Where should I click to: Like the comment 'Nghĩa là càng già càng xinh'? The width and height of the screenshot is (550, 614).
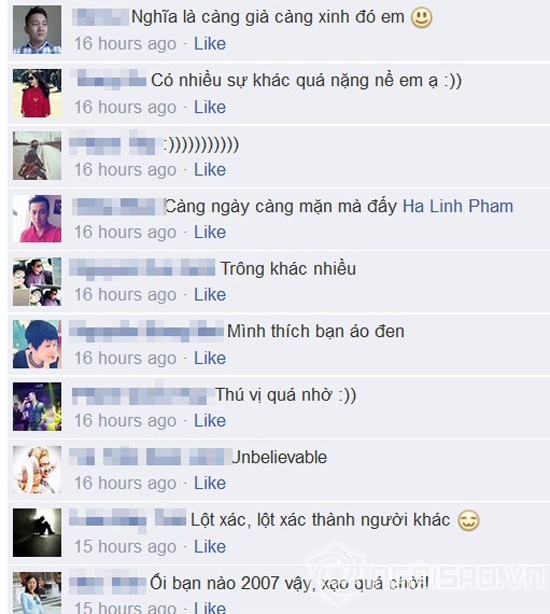[210, 43]
